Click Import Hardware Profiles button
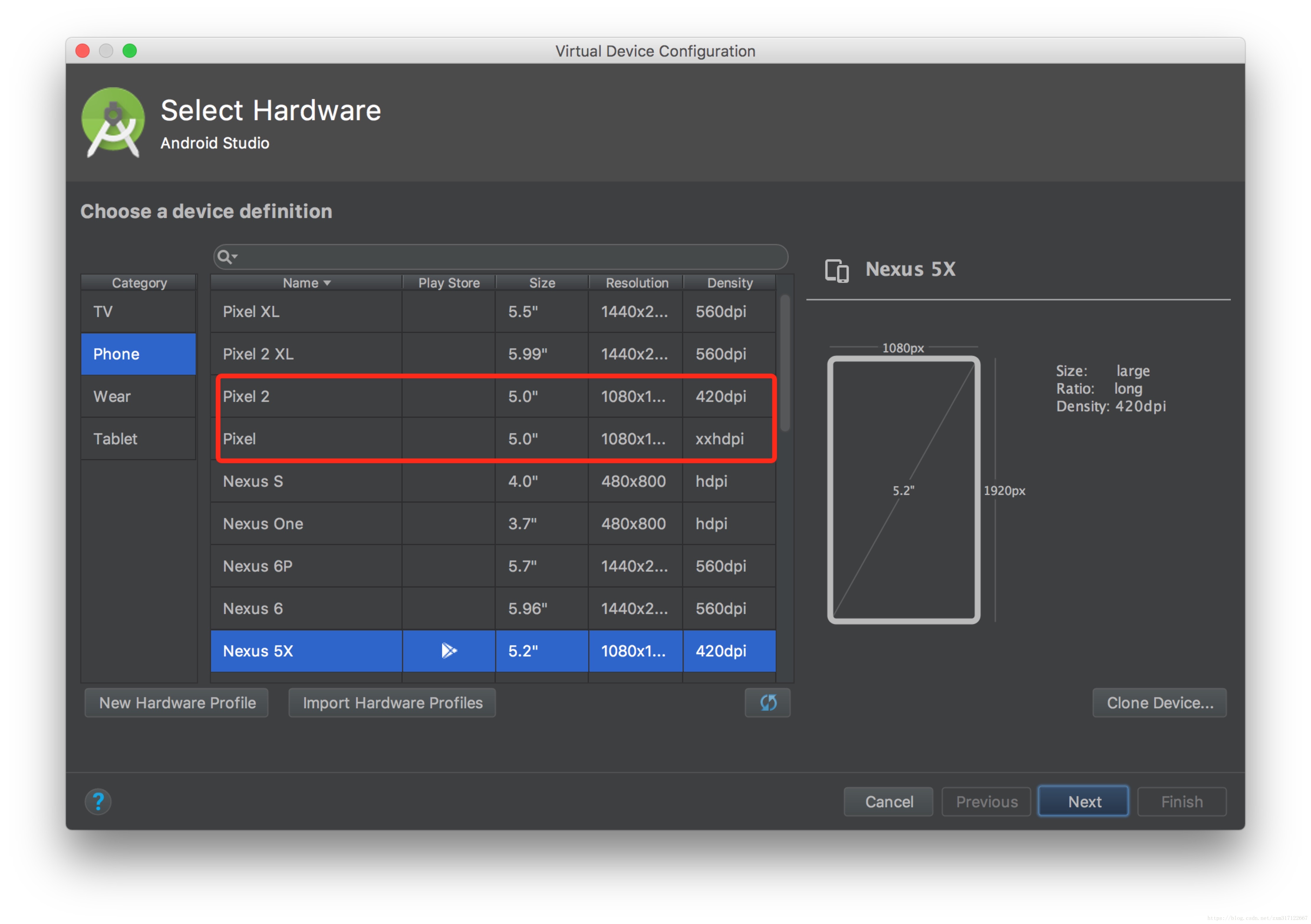The width and height of the screenshot is (1311, 924). click(x=392, y=702)
